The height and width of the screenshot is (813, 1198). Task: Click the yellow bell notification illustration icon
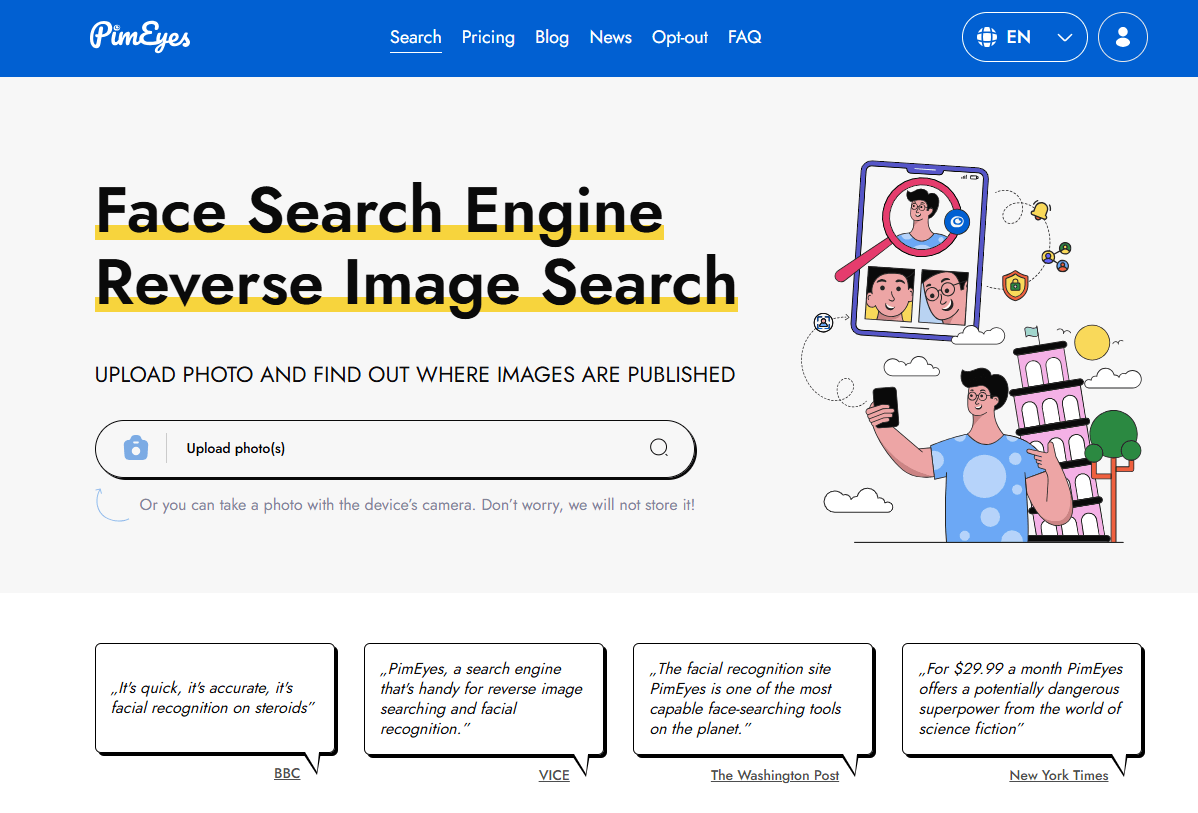[x=1040, y=210]
